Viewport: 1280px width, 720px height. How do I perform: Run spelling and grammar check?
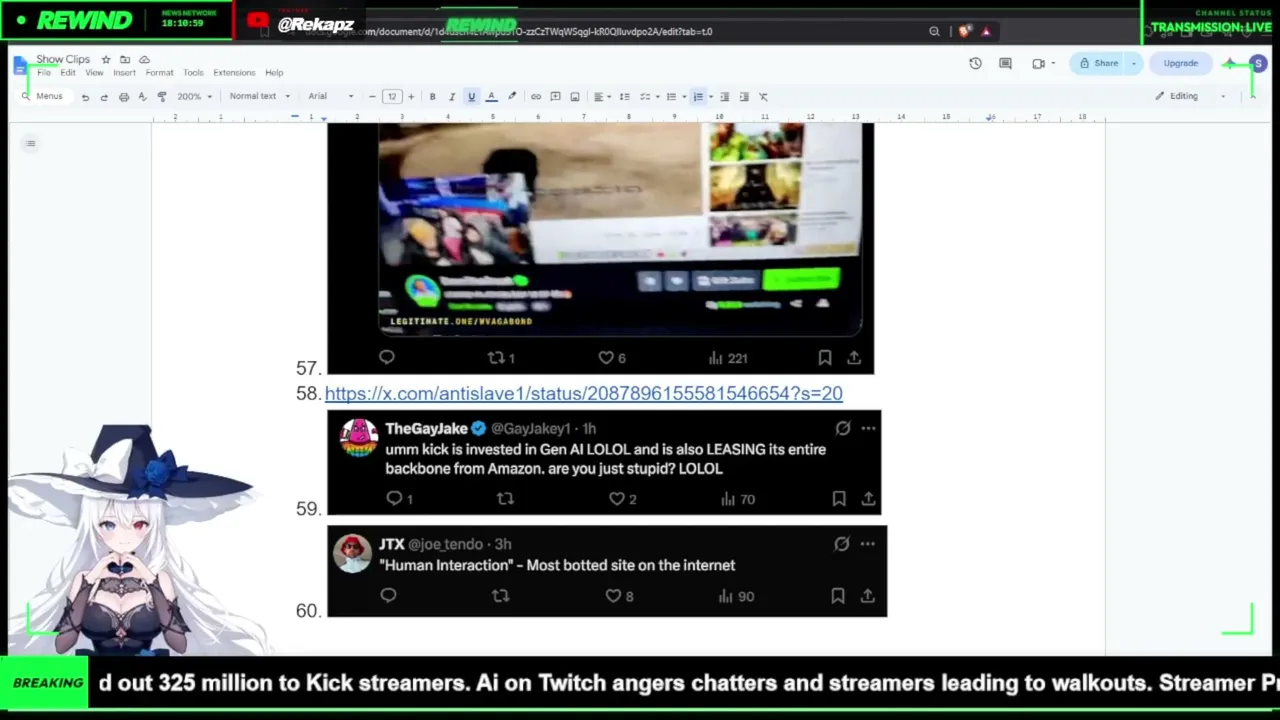142,97
